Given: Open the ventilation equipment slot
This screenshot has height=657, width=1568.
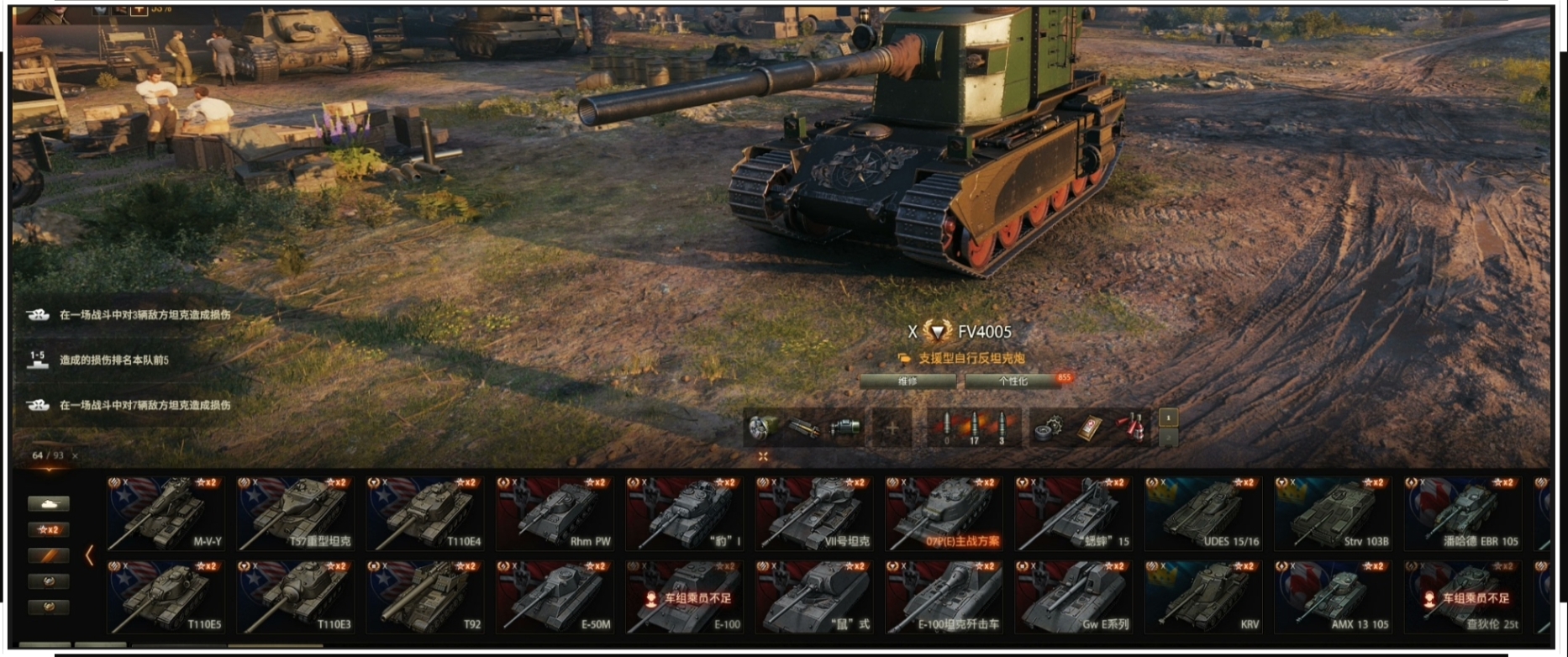Looking at the screenshot, I should click(762, 427).
